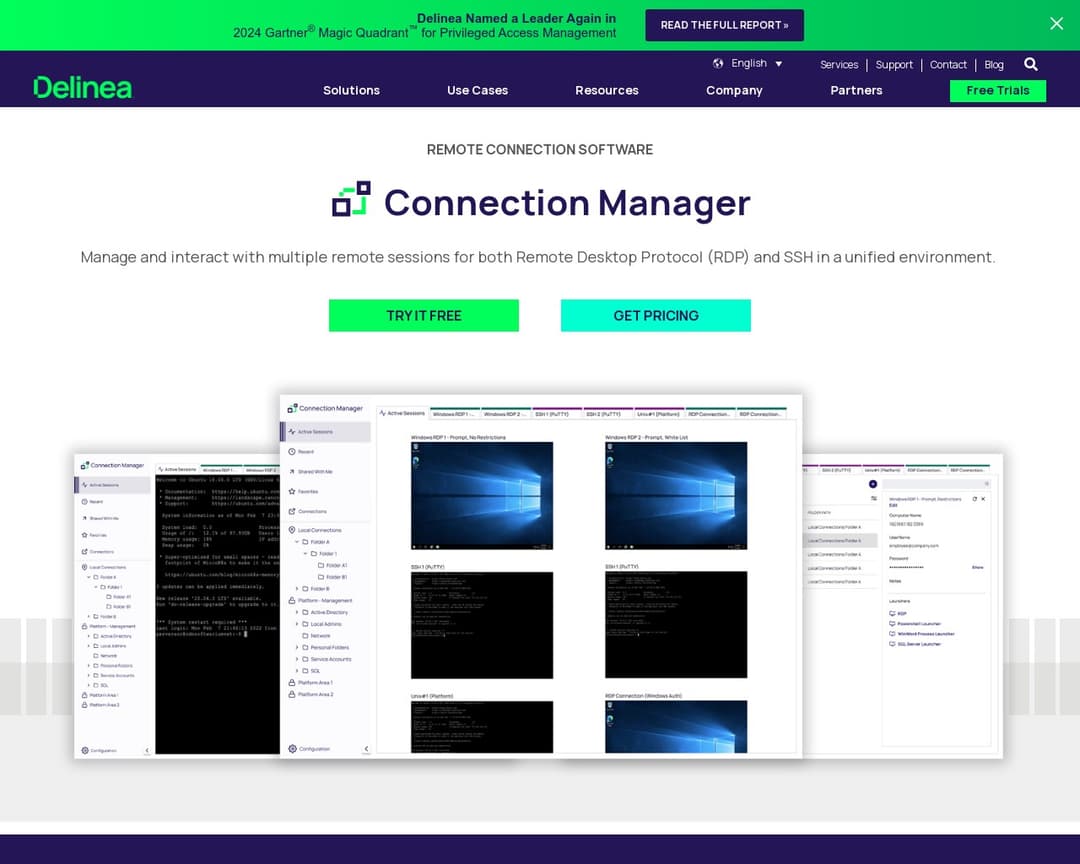Select Folder B1 in center mockup tree
The height and width of the screenshot is (864, 1080).
(x=333, y=577)
